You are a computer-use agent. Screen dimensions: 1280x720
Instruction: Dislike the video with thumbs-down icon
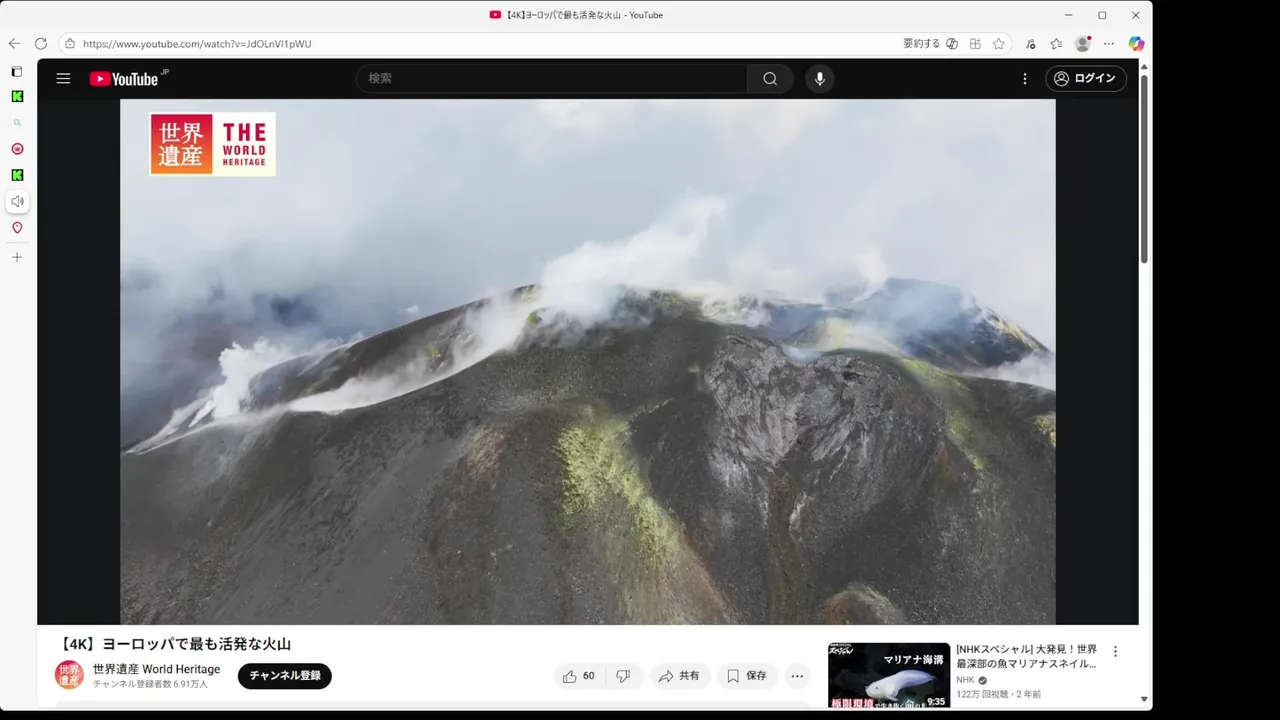[x=623, y=676]
